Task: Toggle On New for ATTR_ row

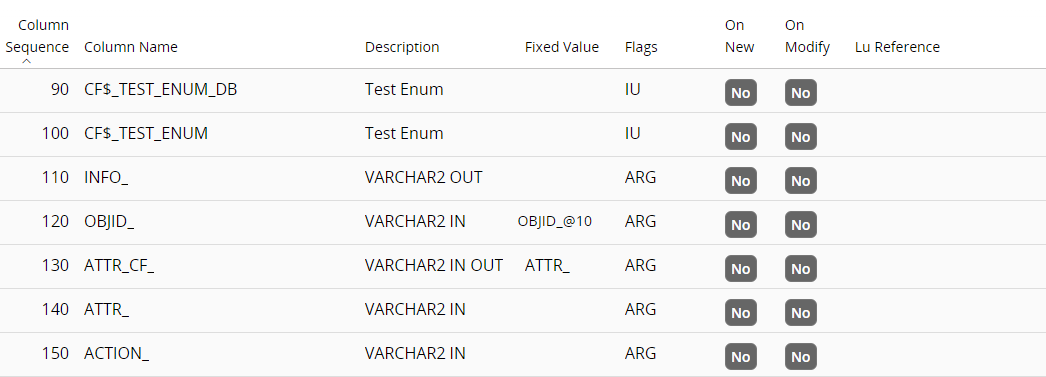Action: (740, 313)
